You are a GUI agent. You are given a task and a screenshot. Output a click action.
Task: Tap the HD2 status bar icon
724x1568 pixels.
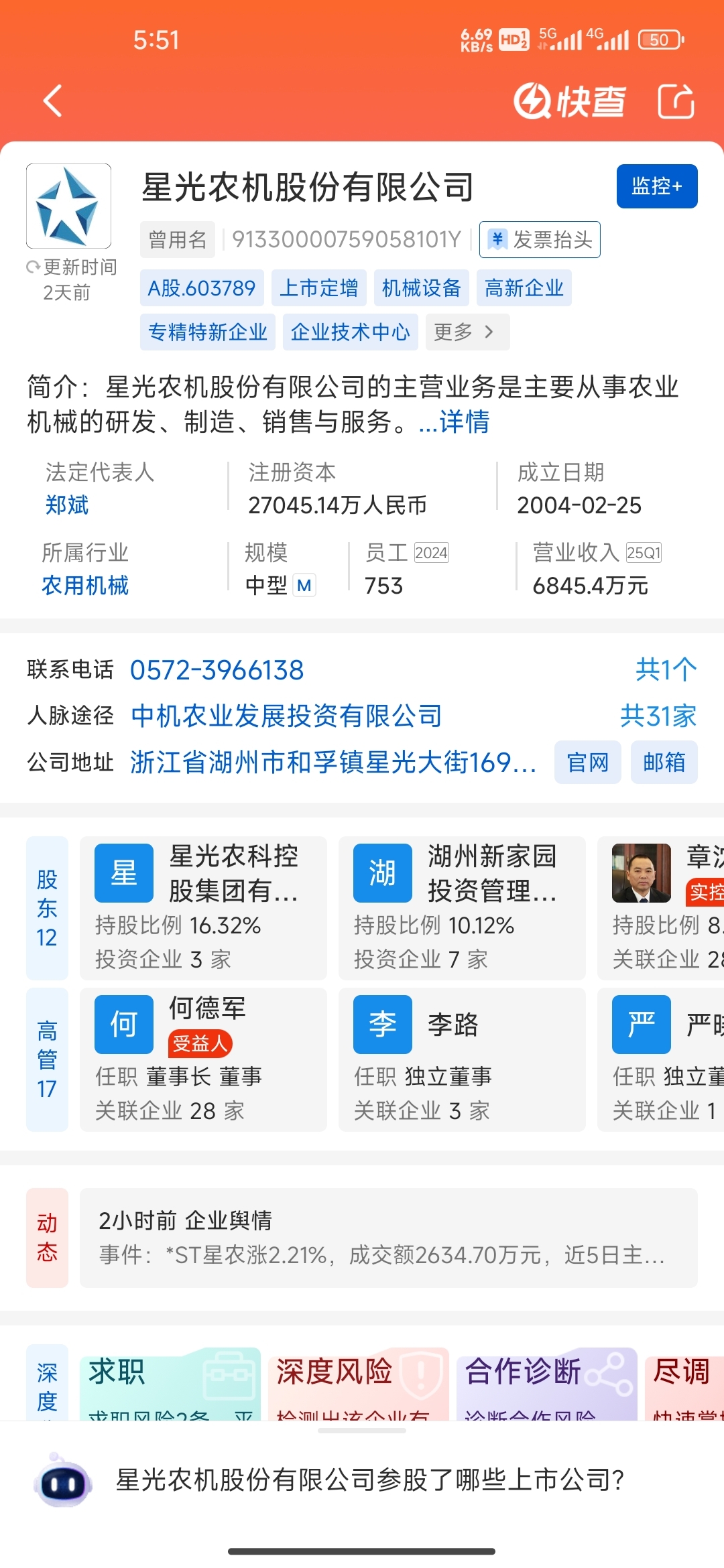[514, 40]
